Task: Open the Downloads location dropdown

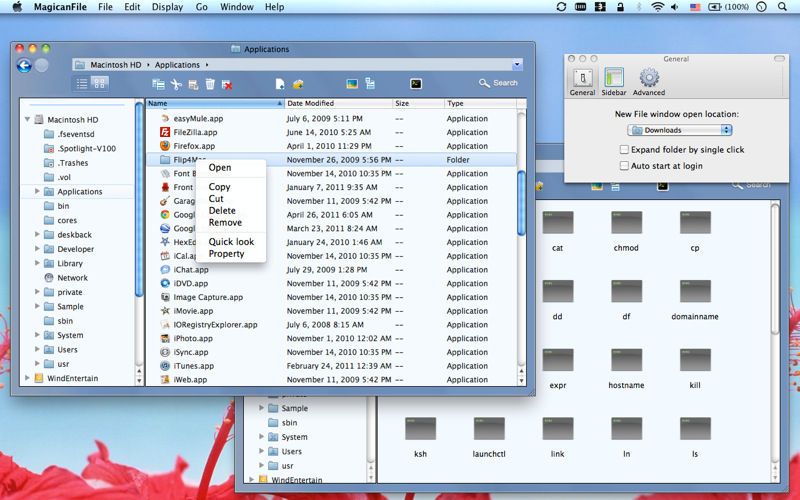Action: pyautogui.click(x=680, y=130)
